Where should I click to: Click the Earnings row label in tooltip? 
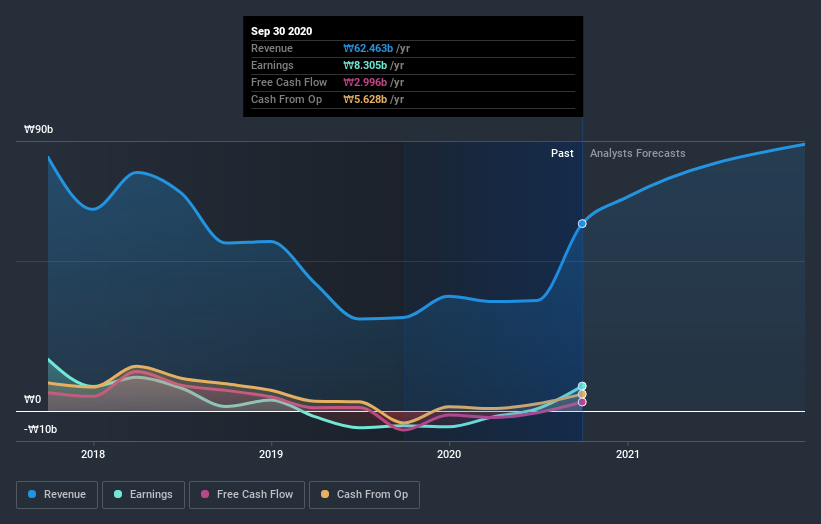pyautogui.click(x=272, y=65)
